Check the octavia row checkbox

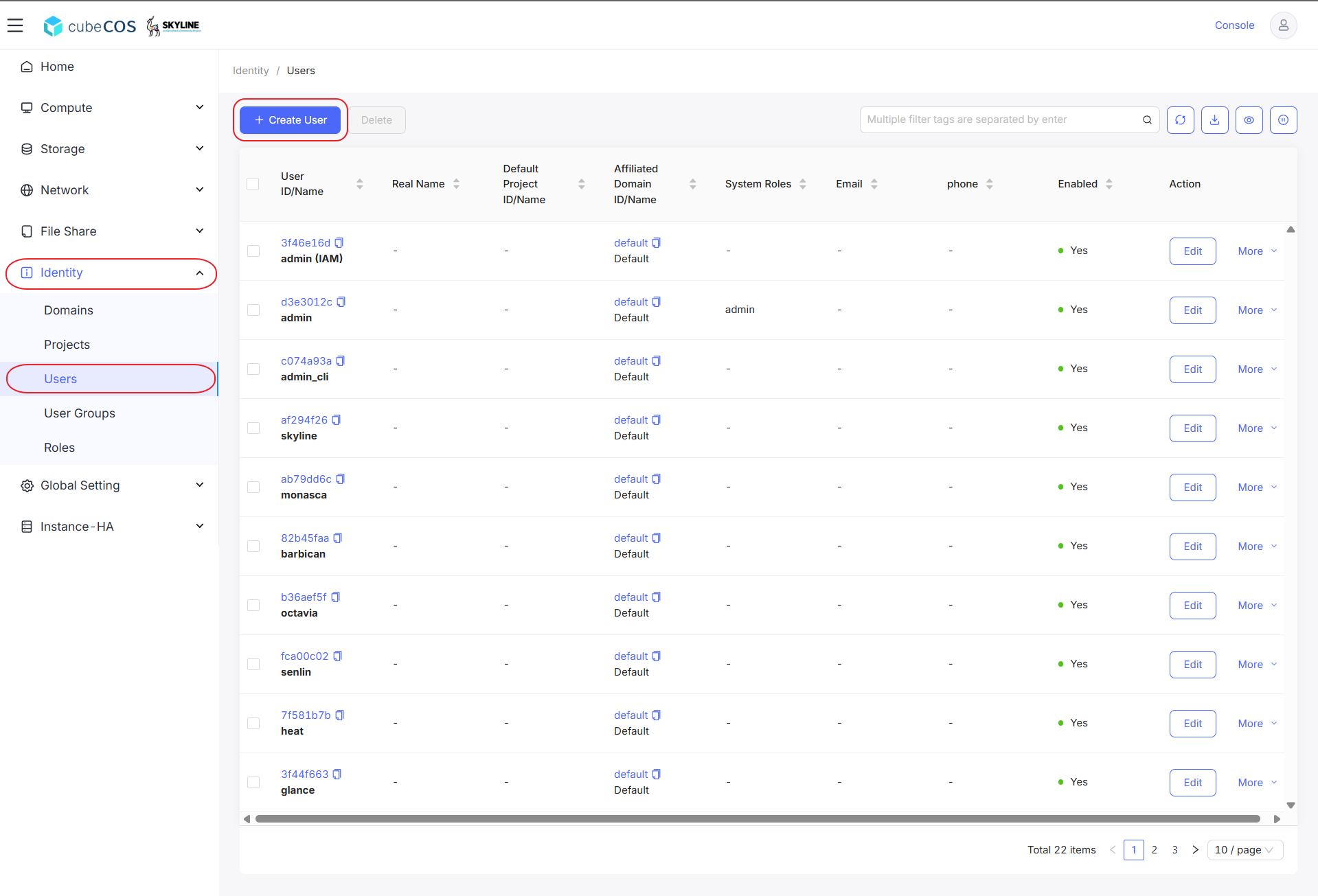tap(253, 605)
